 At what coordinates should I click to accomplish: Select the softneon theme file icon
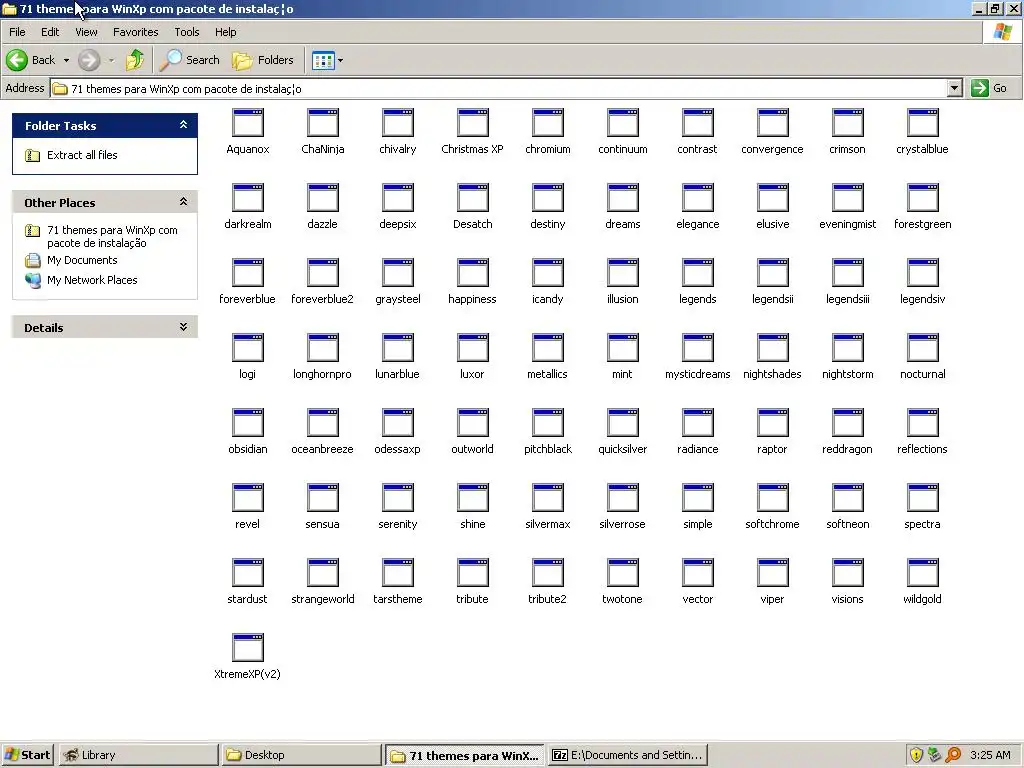(x=848, y=499)
